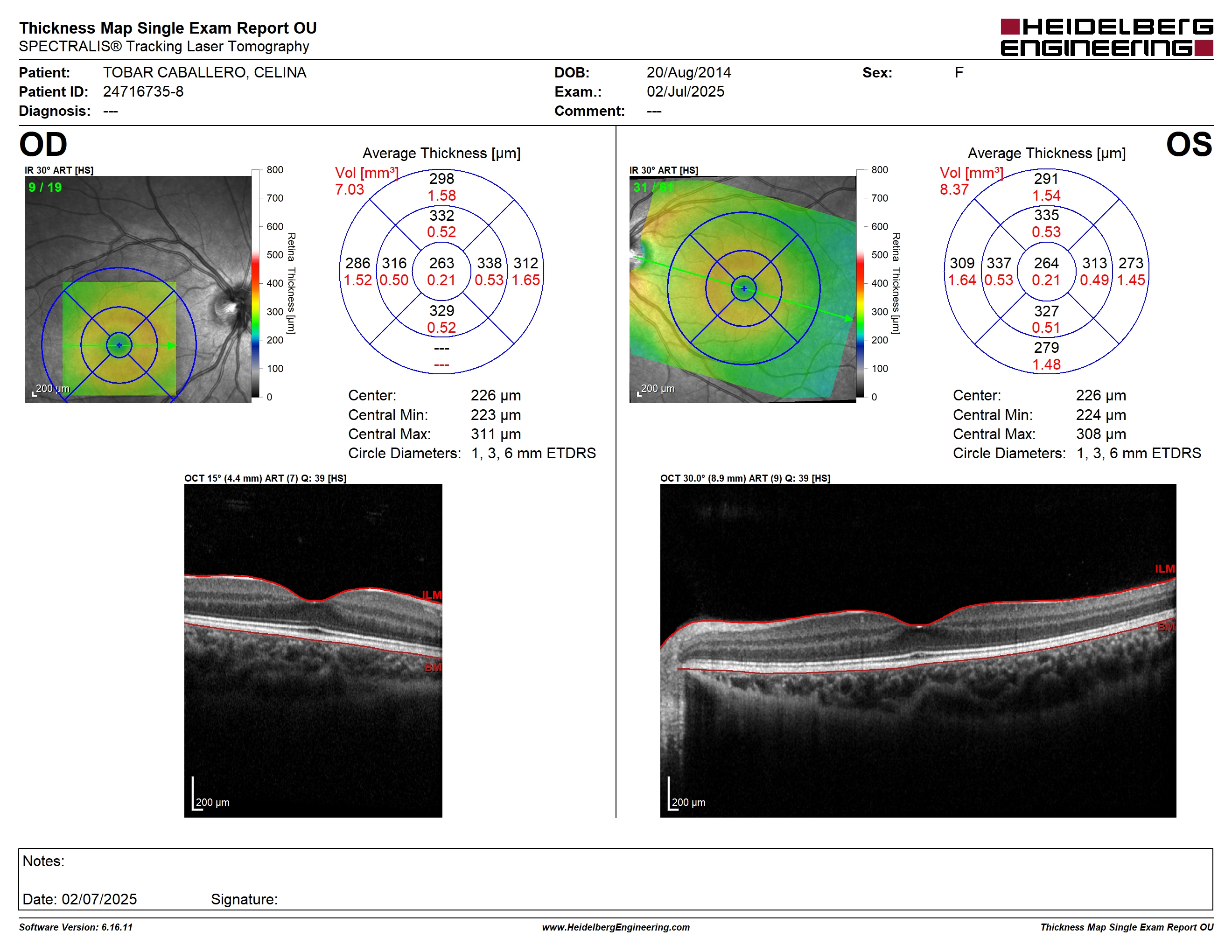Open the OS OCT 30.0° B-scan image
Viewport: 1232px width, 952px height.
[x=918, y=651]
